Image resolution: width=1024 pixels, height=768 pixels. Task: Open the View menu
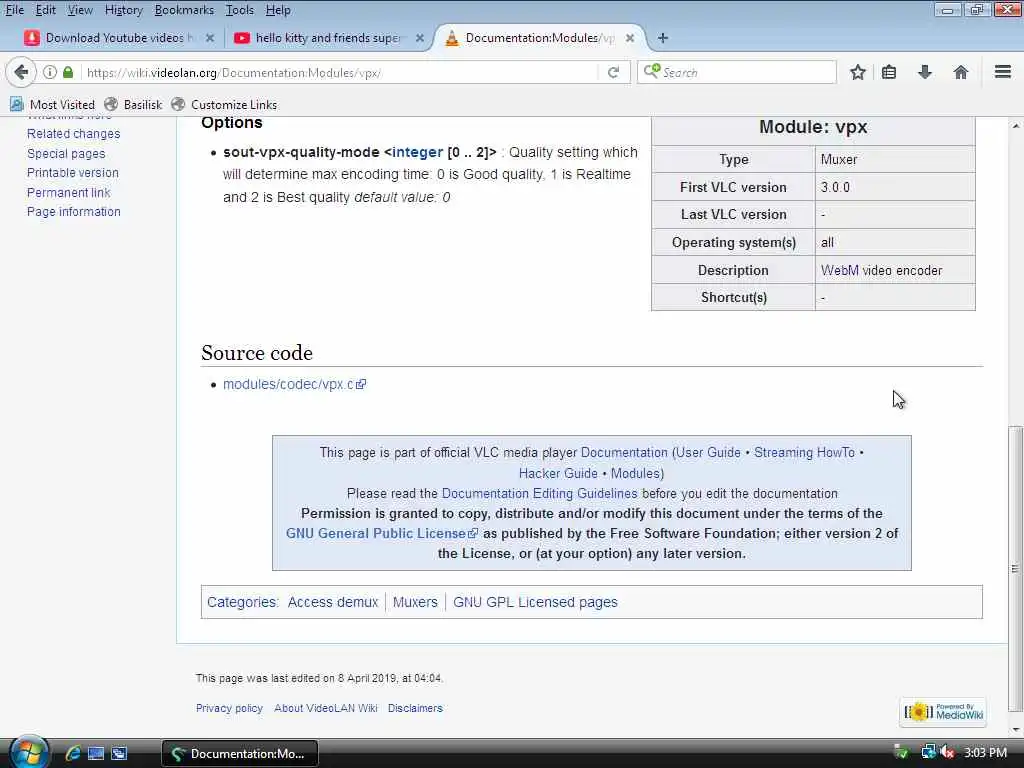80,10
